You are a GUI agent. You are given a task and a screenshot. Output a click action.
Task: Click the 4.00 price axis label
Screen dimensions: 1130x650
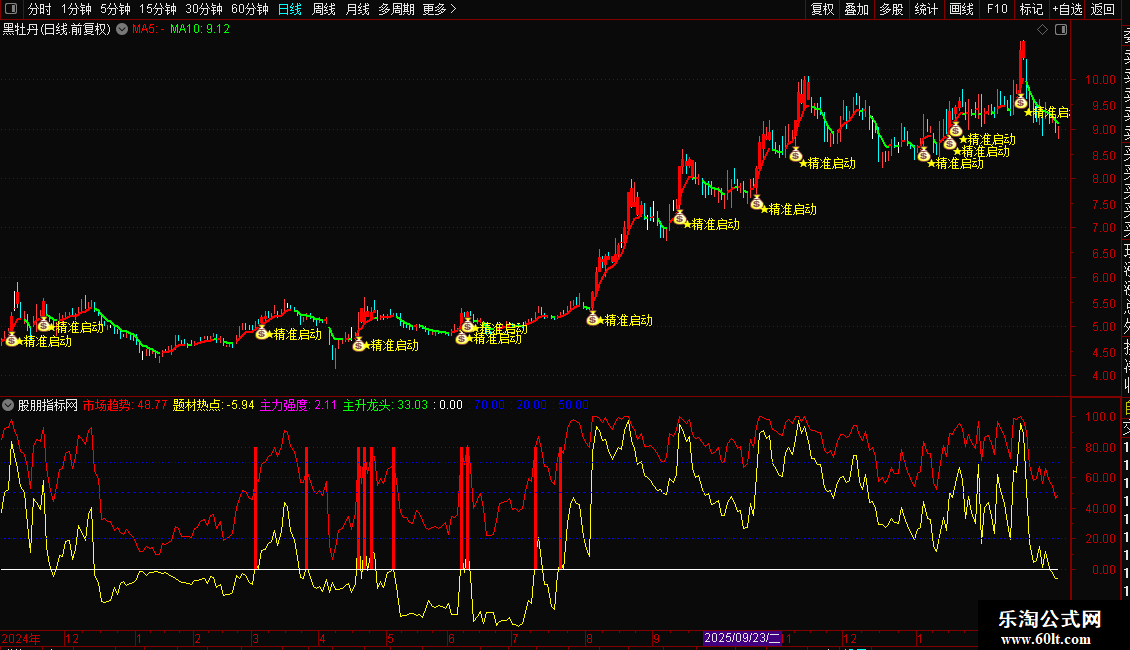coord(1103,375)
